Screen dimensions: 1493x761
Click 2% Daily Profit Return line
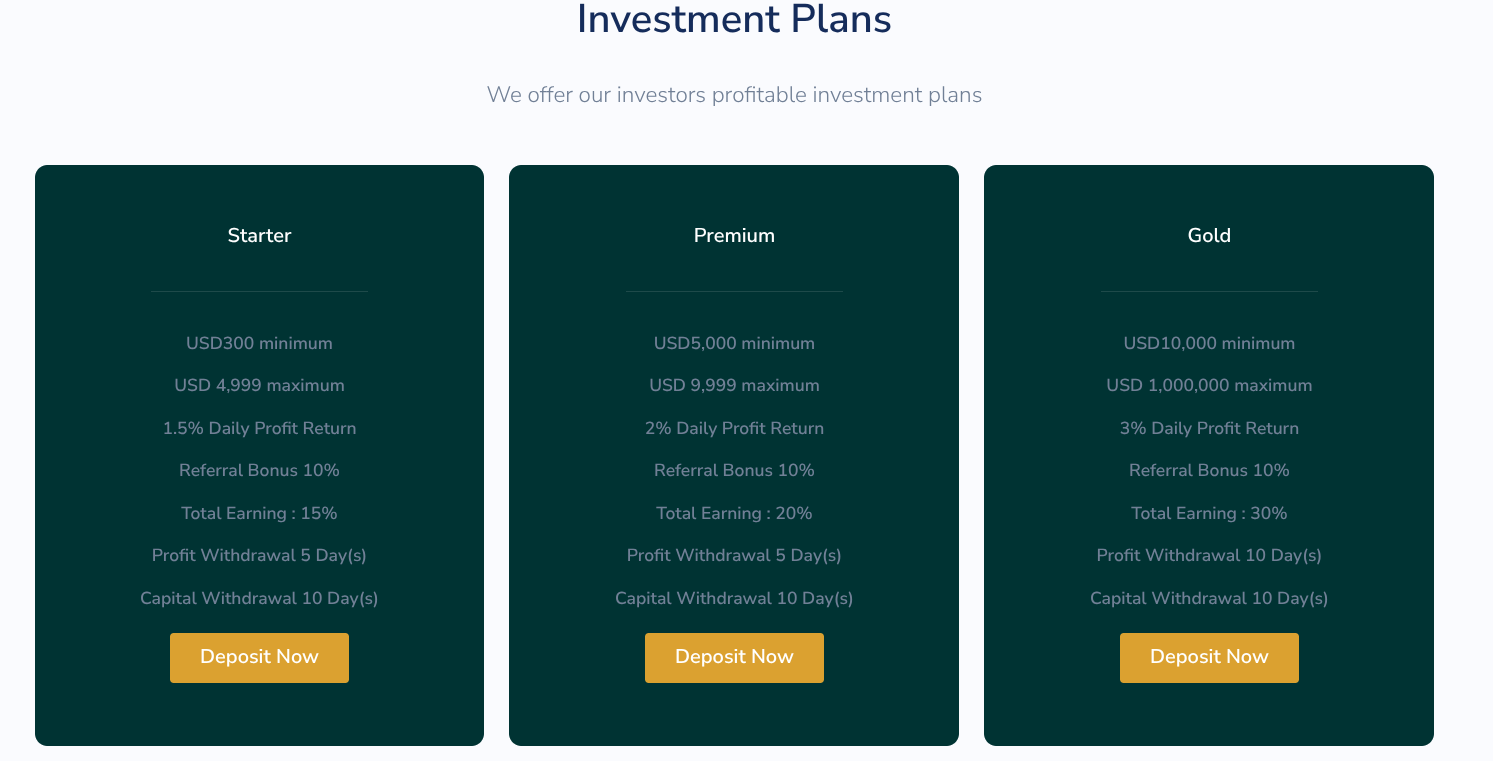click(x=734, y=429)
